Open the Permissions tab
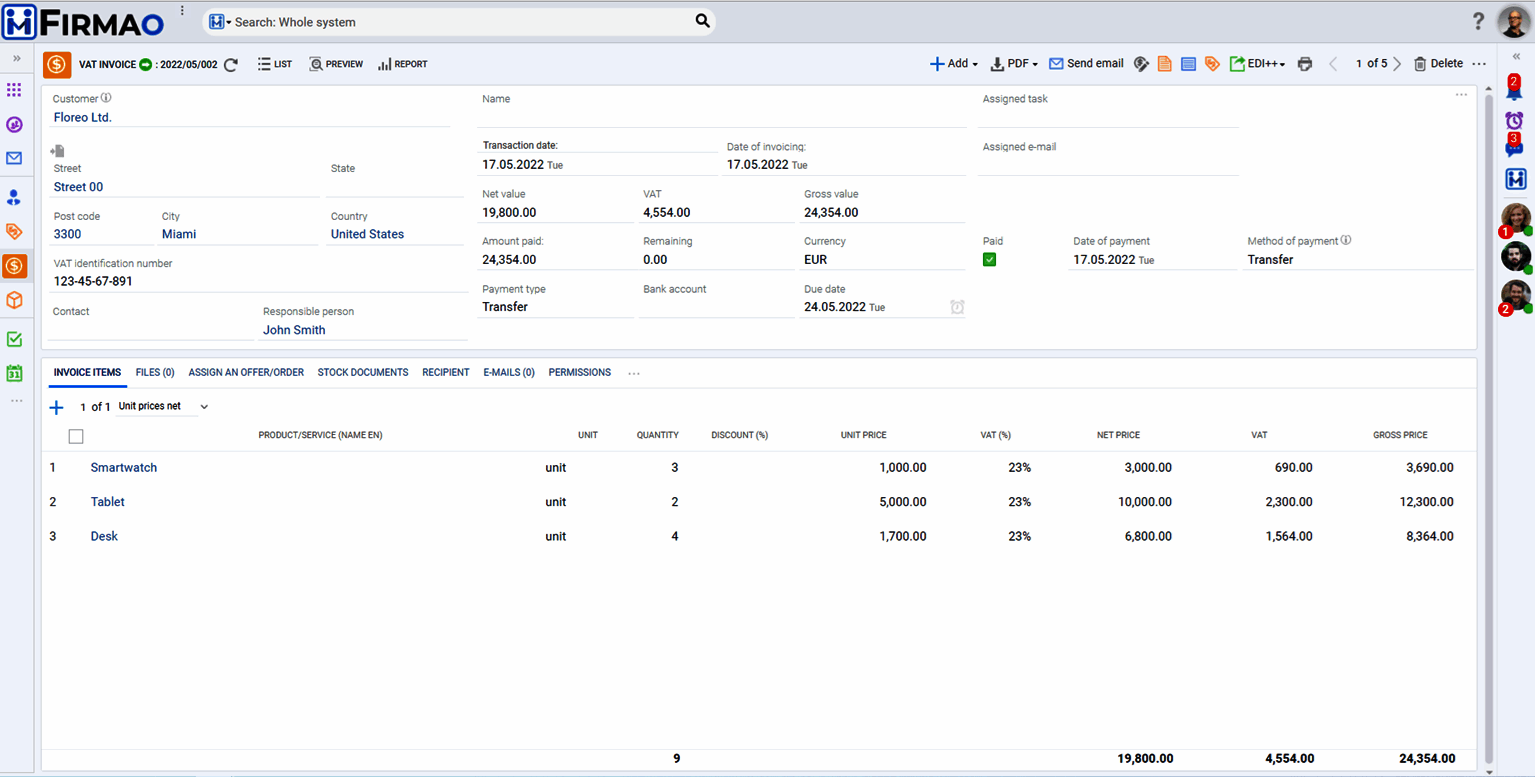1535x777 pixels. (579, 372)
